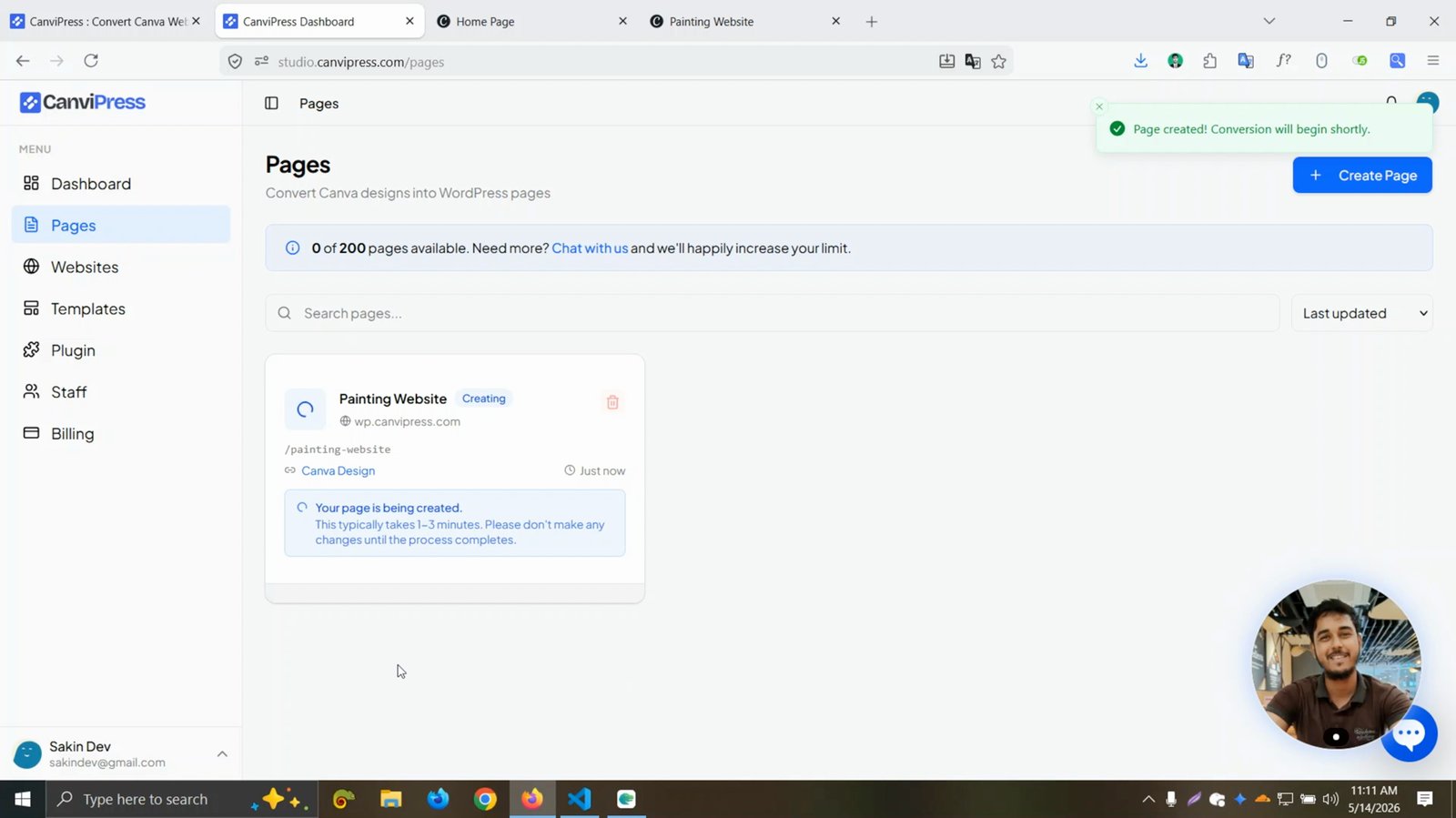Switch to the Home Page browser tab
Screen dimensions: 1456x818
pos(531,22)
